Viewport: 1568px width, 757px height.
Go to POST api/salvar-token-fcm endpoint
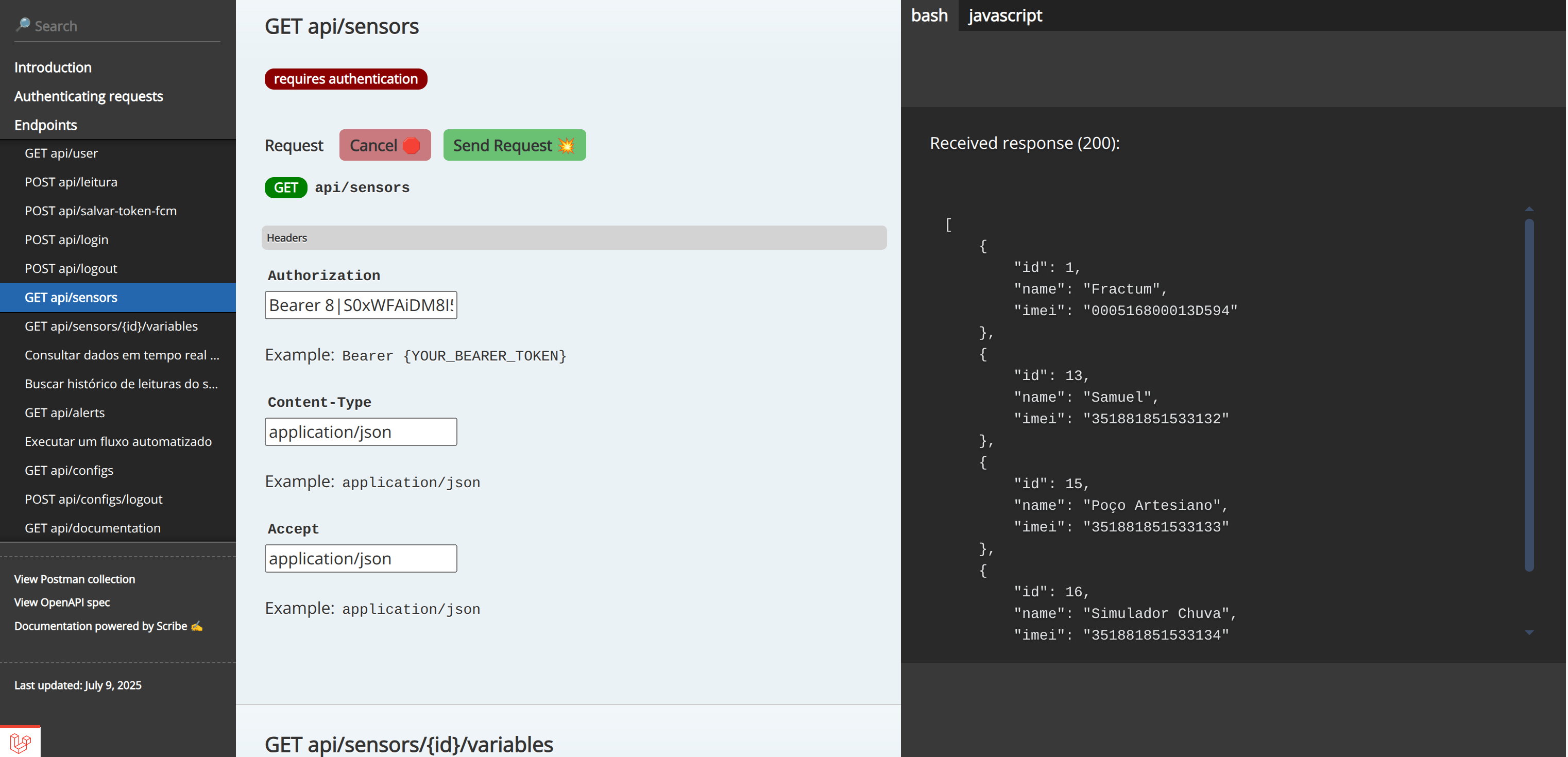point(117,211)
